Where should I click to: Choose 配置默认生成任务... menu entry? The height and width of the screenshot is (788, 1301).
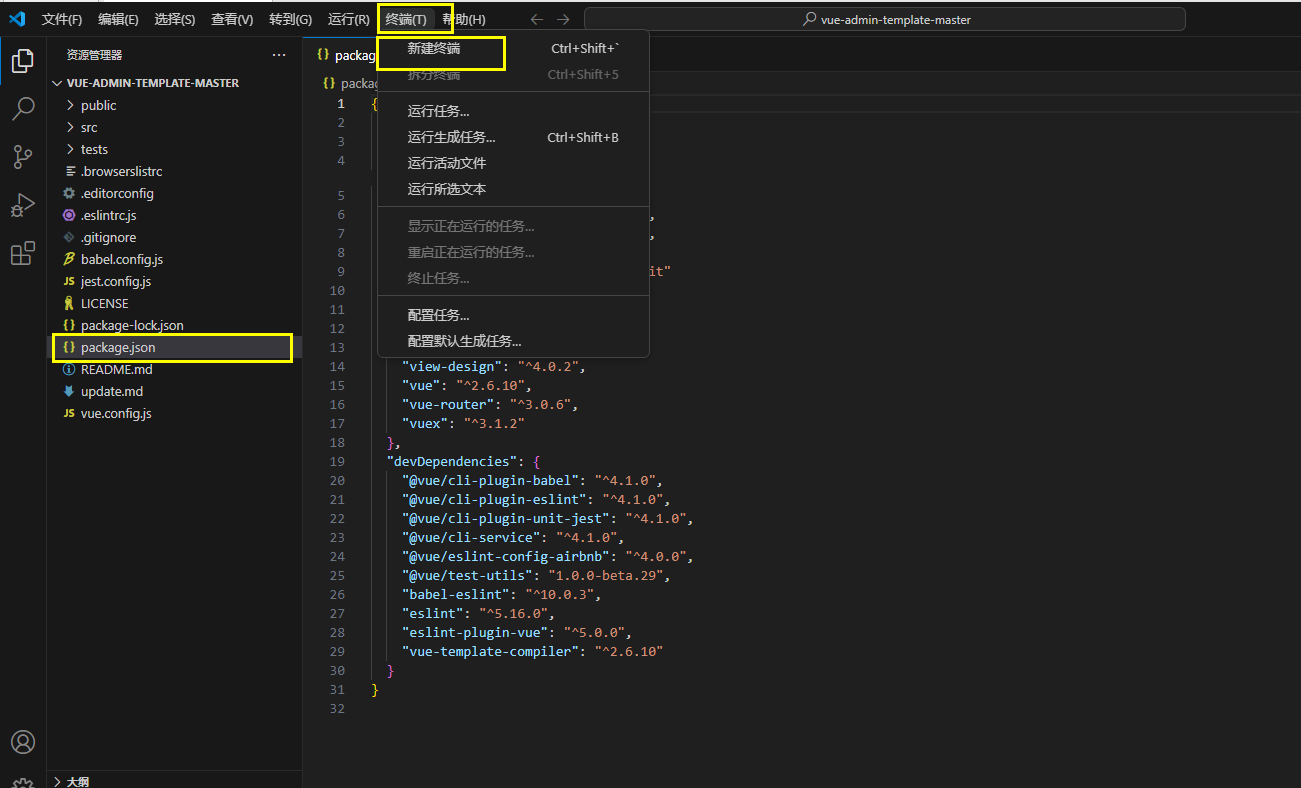513,341
